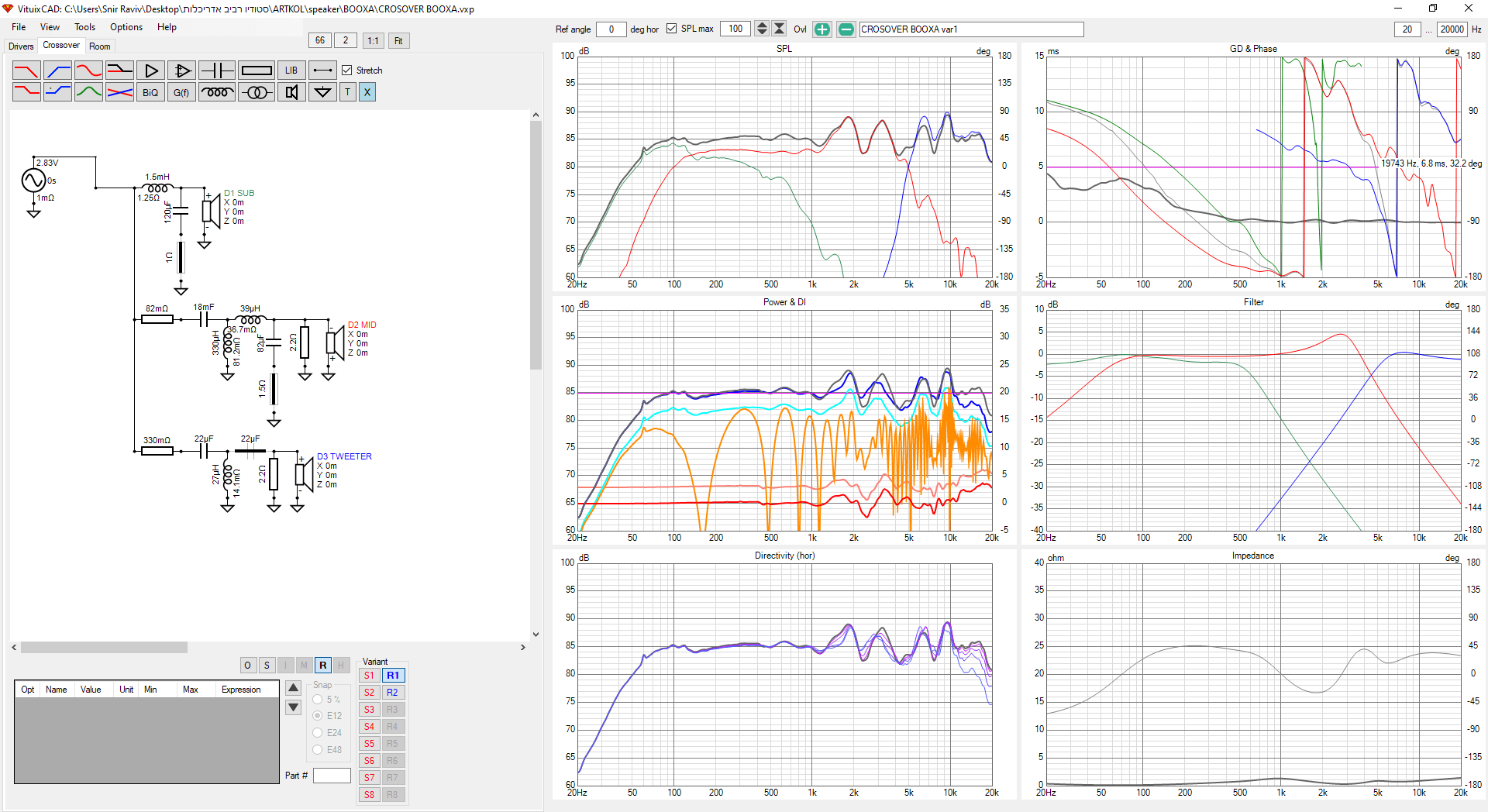This screenshot has width=1488, height=812.
Task: Click the highlighted X toolbar button
Action: point(367,92)
